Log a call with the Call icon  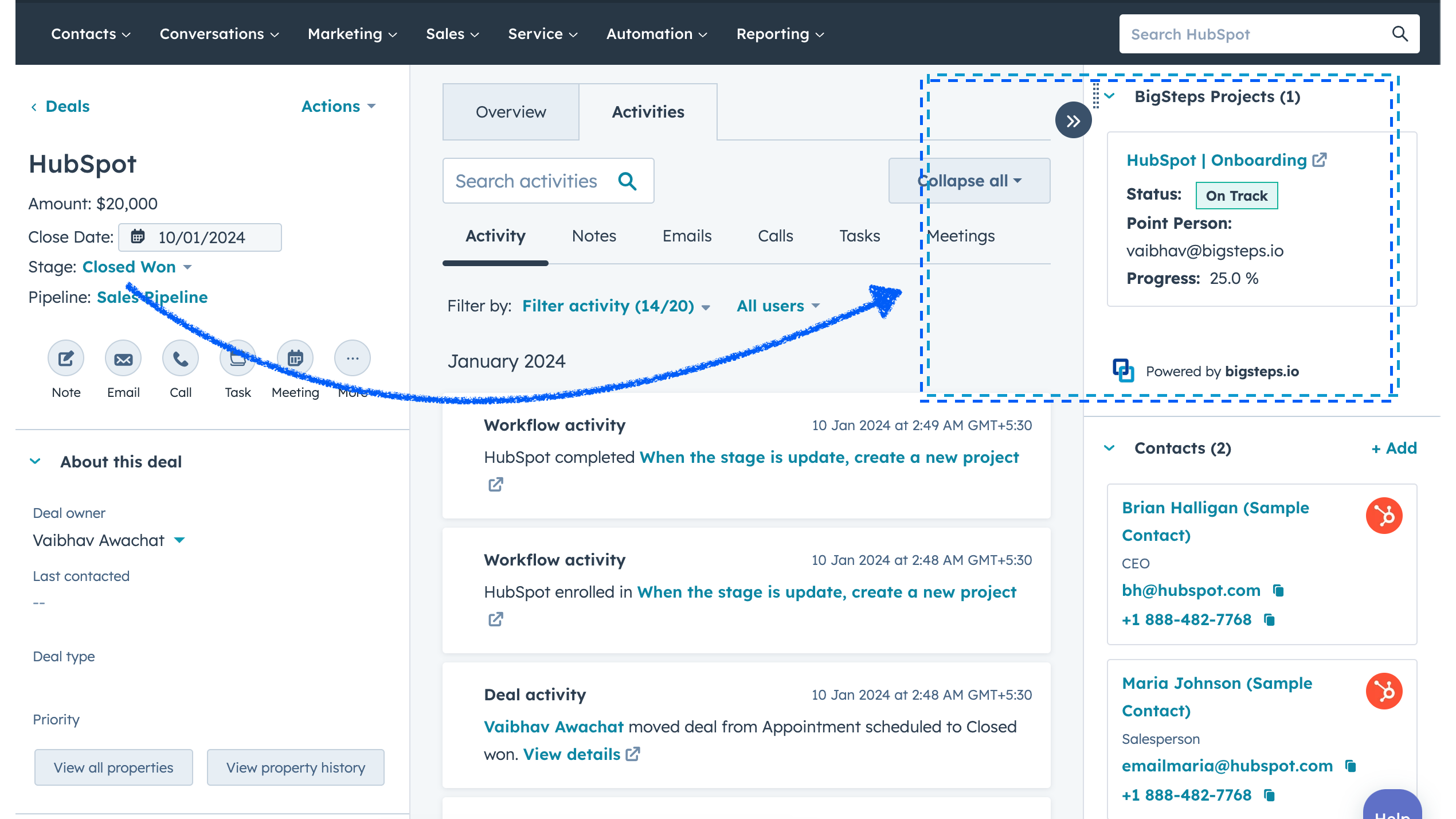coord(180,357)
